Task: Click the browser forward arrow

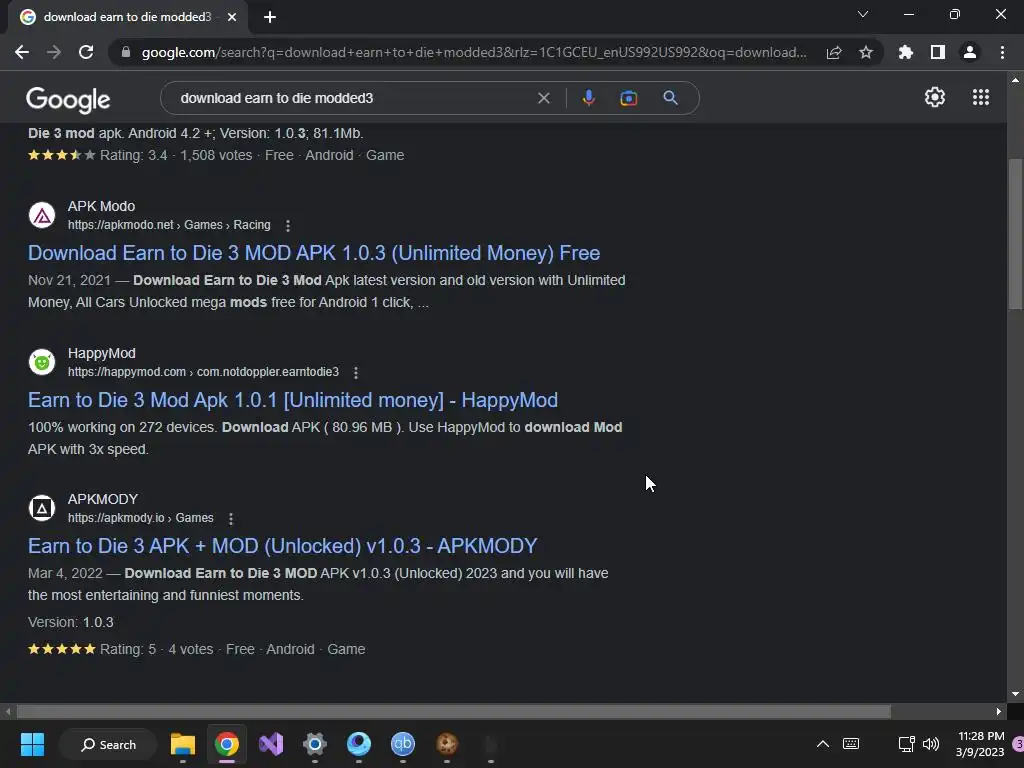Action: (54, 52)
